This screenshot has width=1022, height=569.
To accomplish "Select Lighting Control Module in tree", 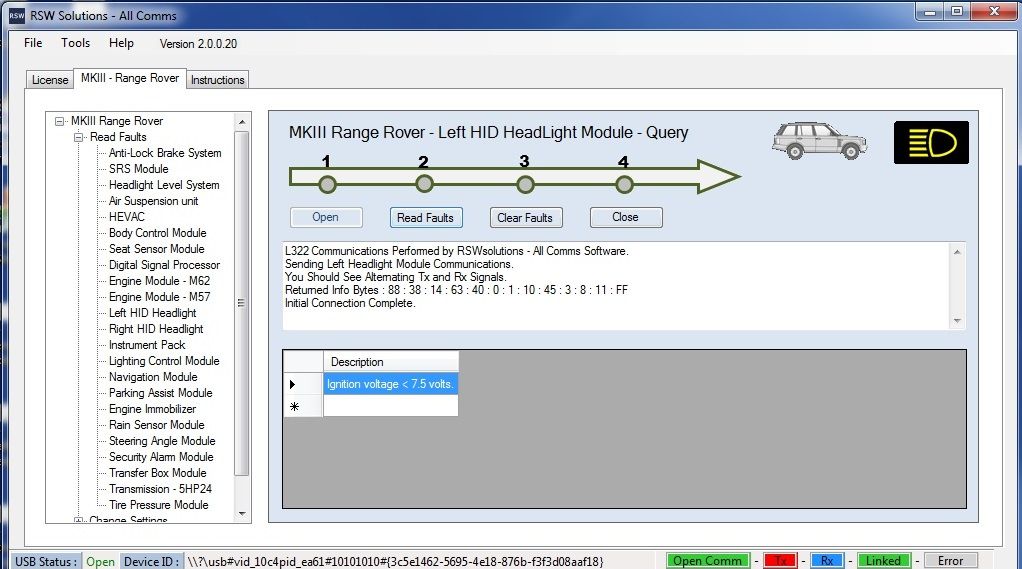I will (x=164, y=361).
